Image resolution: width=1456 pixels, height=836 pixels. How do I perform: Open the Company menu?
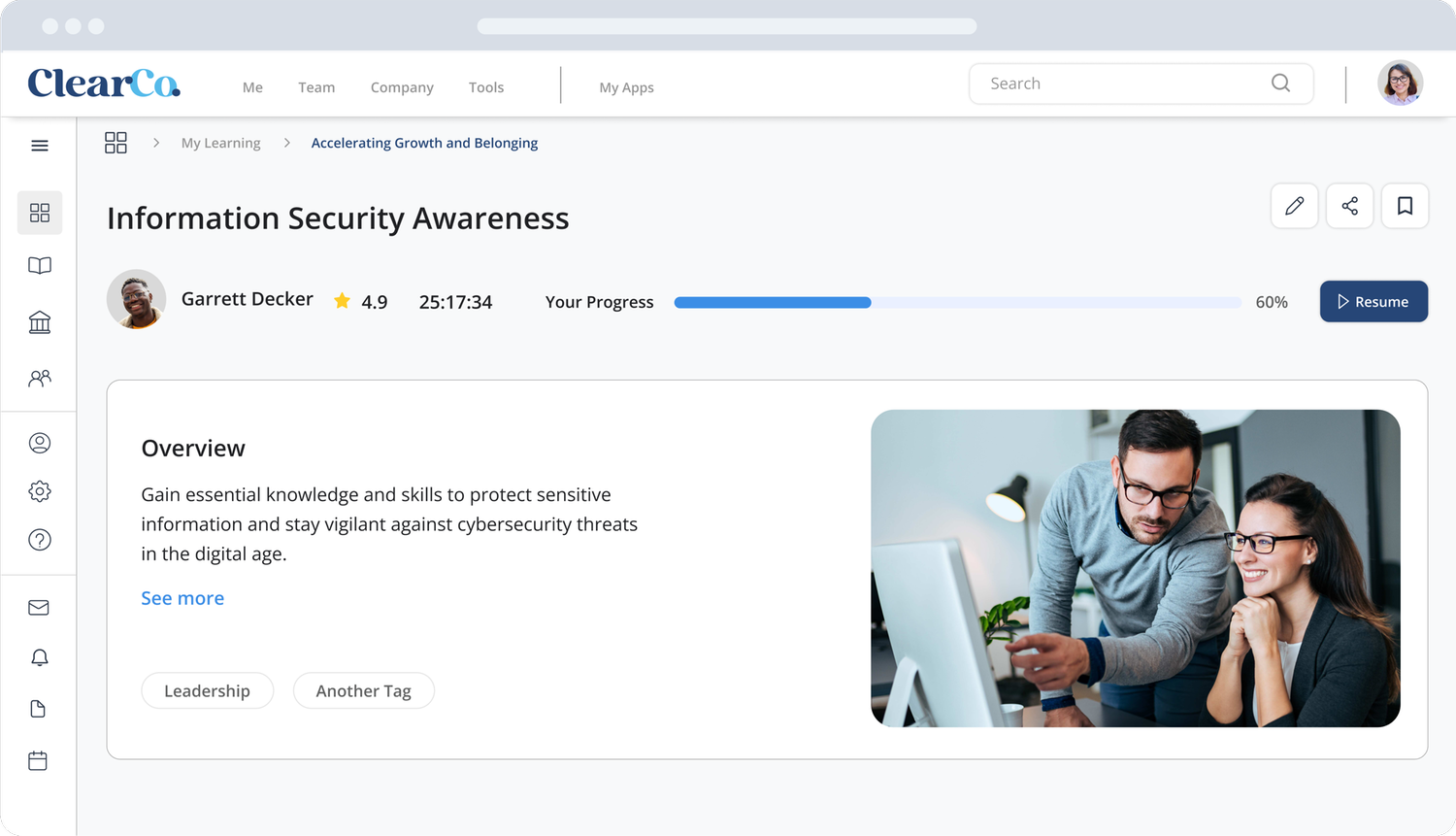[x=402, y=87]
